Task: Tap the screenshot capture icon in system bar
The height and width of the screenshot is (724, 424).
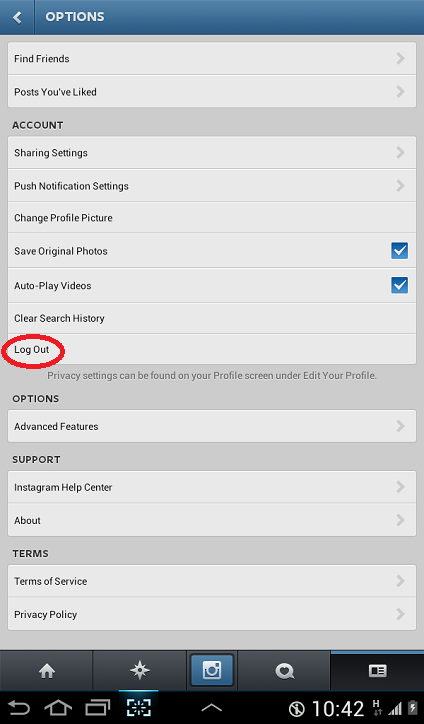Action: tap(139, 707)
